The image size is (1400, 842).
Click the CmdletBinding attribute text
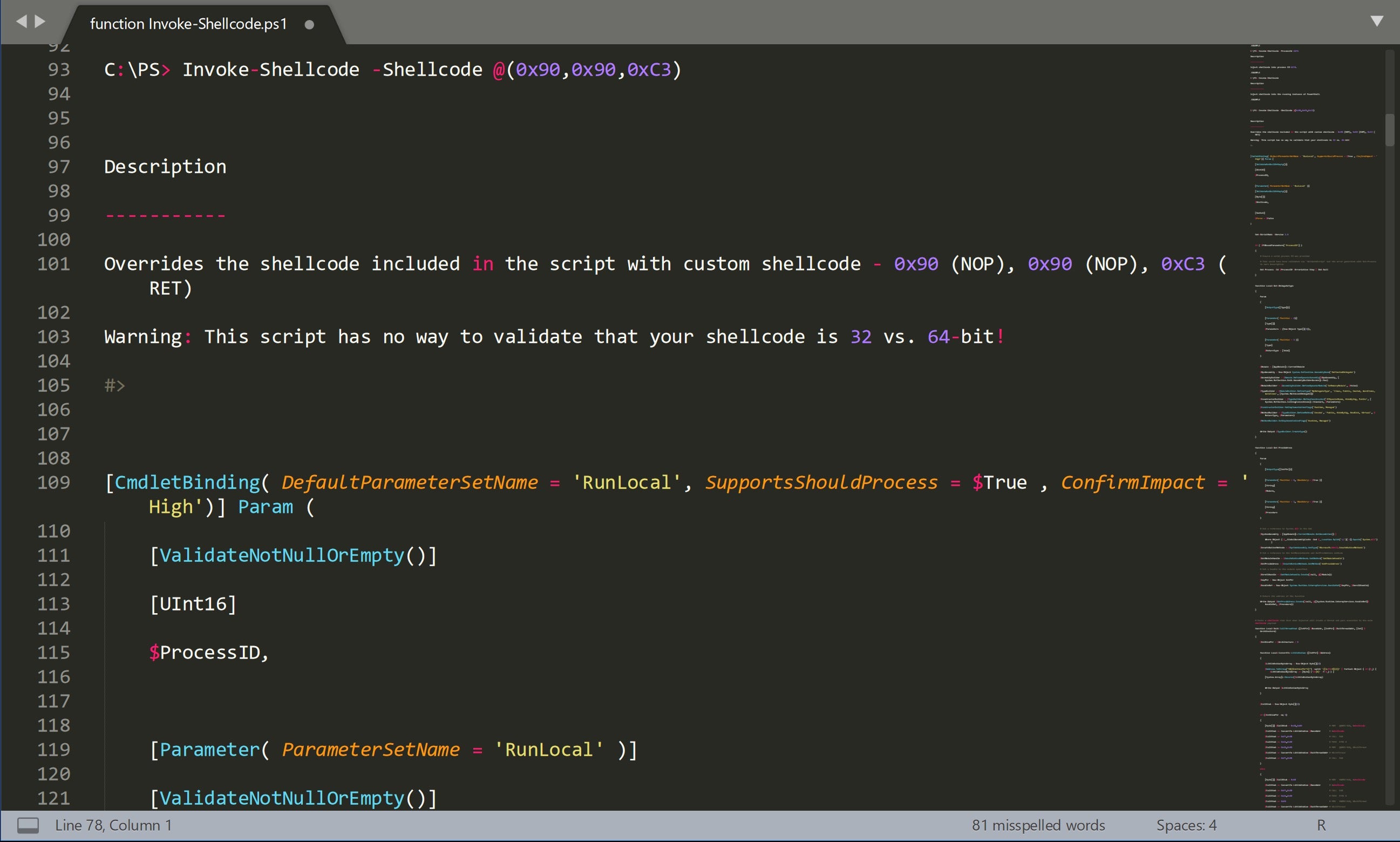pyautogui.click(x=187, y=483)
